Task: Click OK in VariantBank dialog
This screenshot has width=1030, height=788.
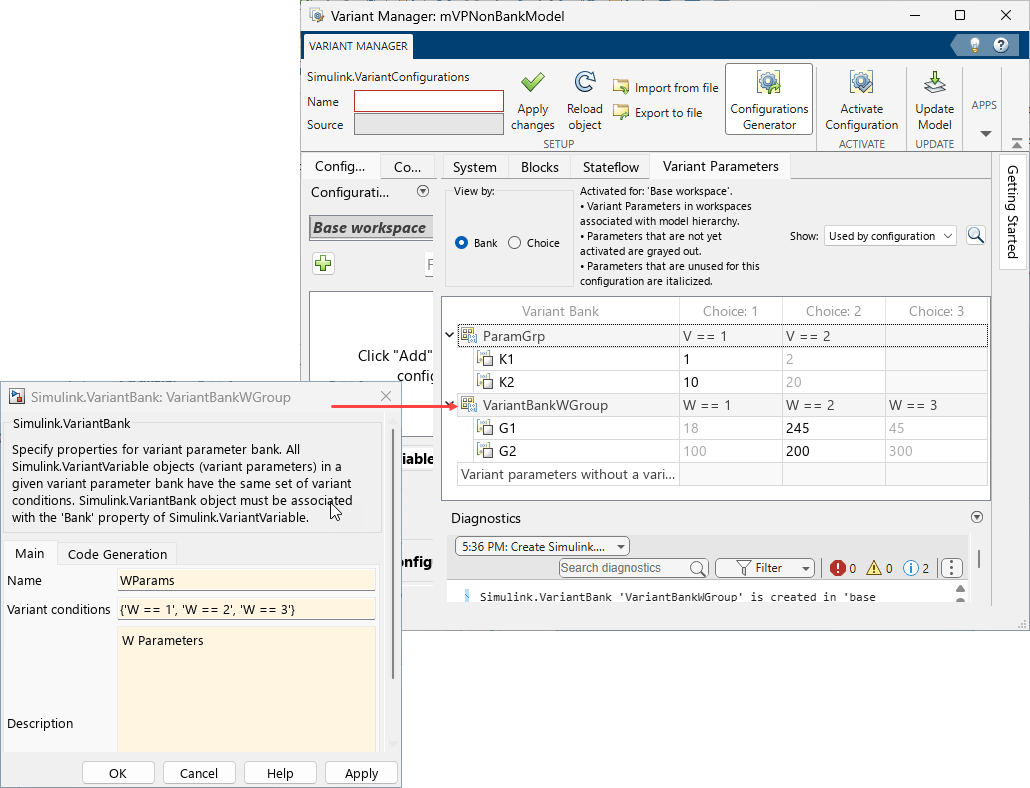Action: (118, 773)
